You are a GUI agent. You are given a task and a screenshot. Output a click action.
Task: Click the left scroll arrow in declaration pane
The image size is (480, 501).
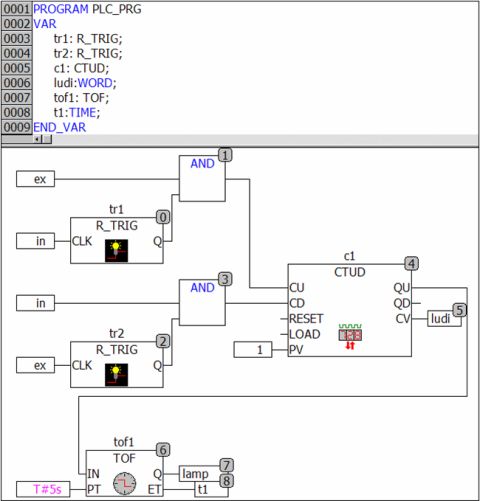coord(37,139)
